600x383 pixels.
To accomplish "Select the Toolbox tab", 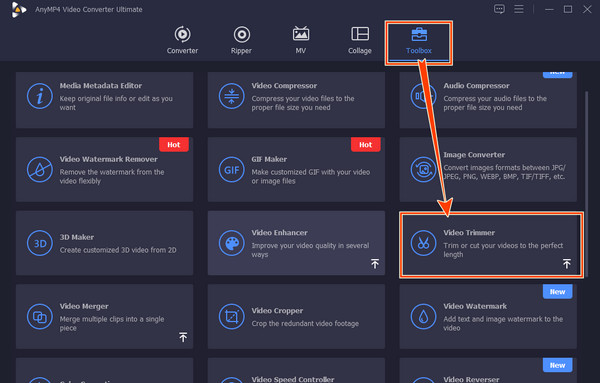I will [419, 40].
